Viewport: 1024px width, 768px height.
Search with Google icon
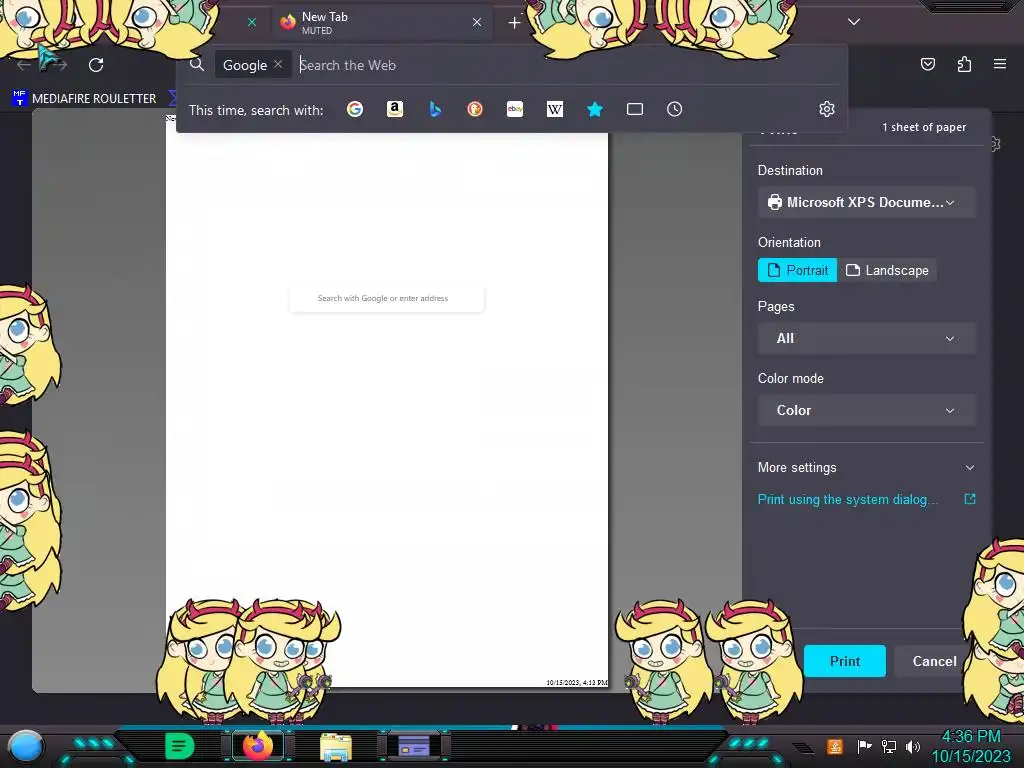coord(355,109)
